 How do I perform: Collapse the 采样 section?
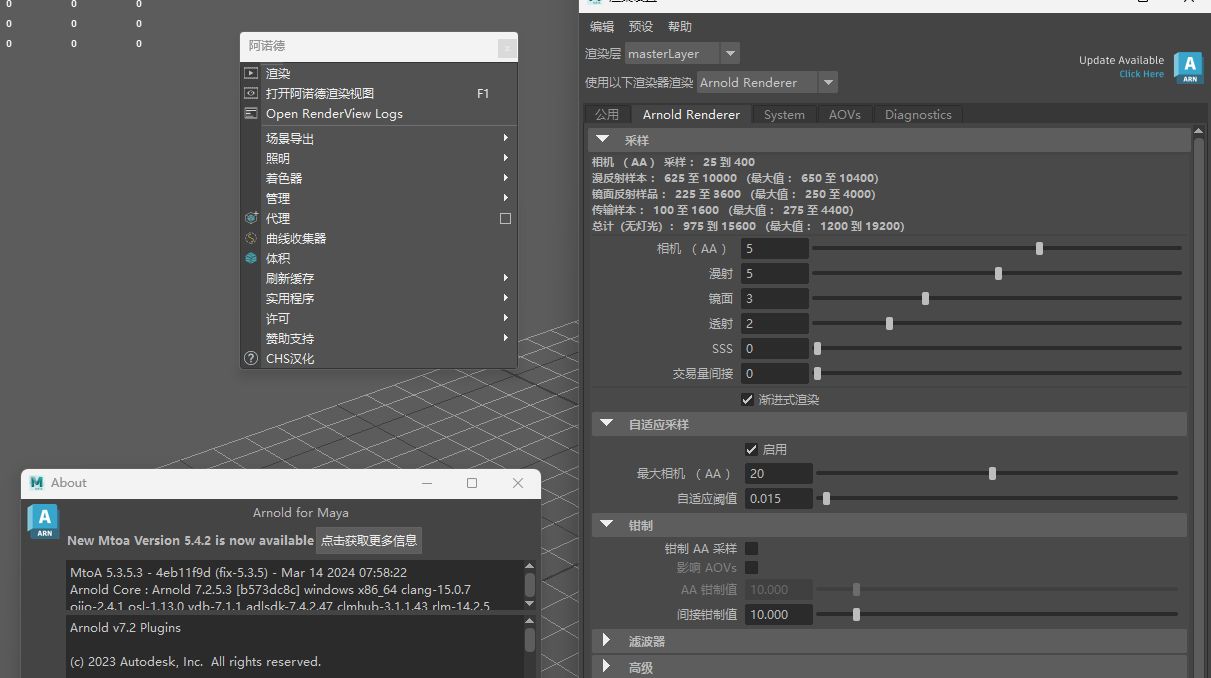point(604,140)
